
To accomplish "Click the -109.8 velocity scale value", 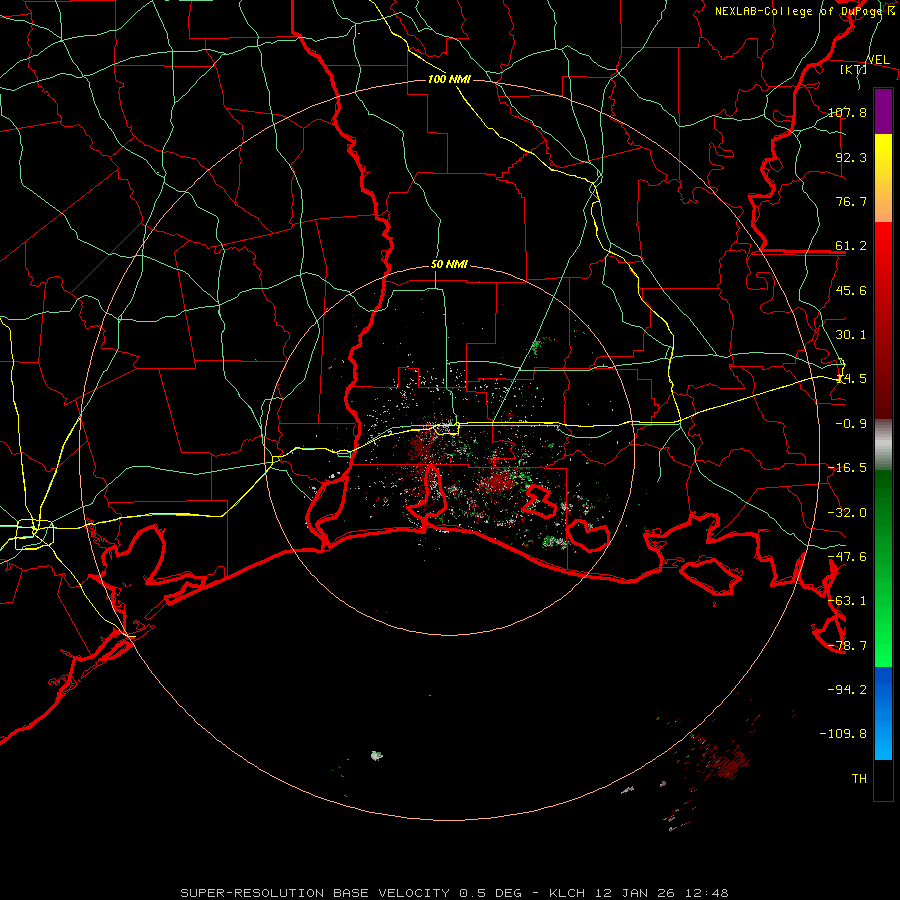I will (x=843, y=734).
